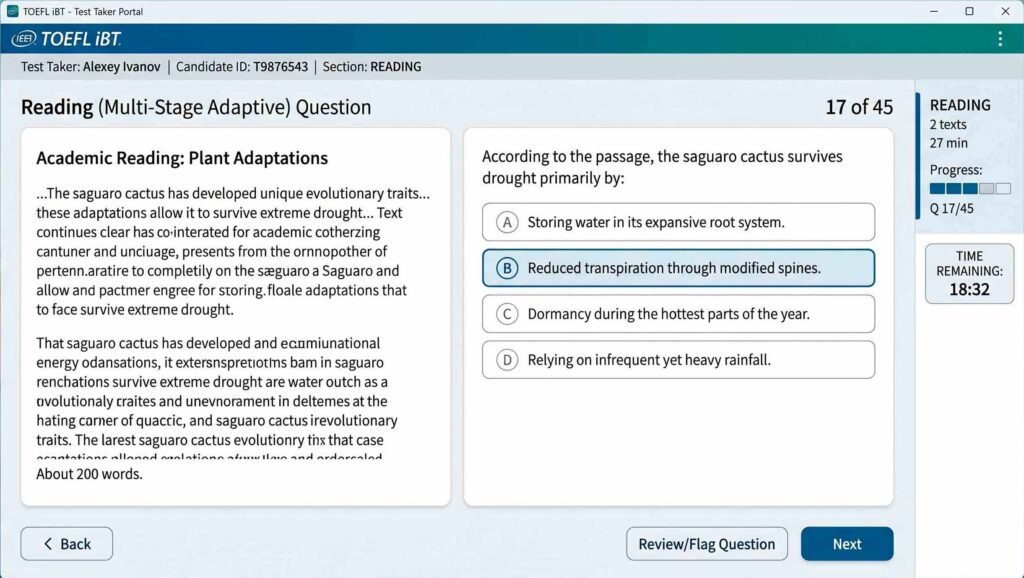Click the Academic Reading passage title
The height and width of the screenshot is (578, 1024).
(x=182, y=158)
